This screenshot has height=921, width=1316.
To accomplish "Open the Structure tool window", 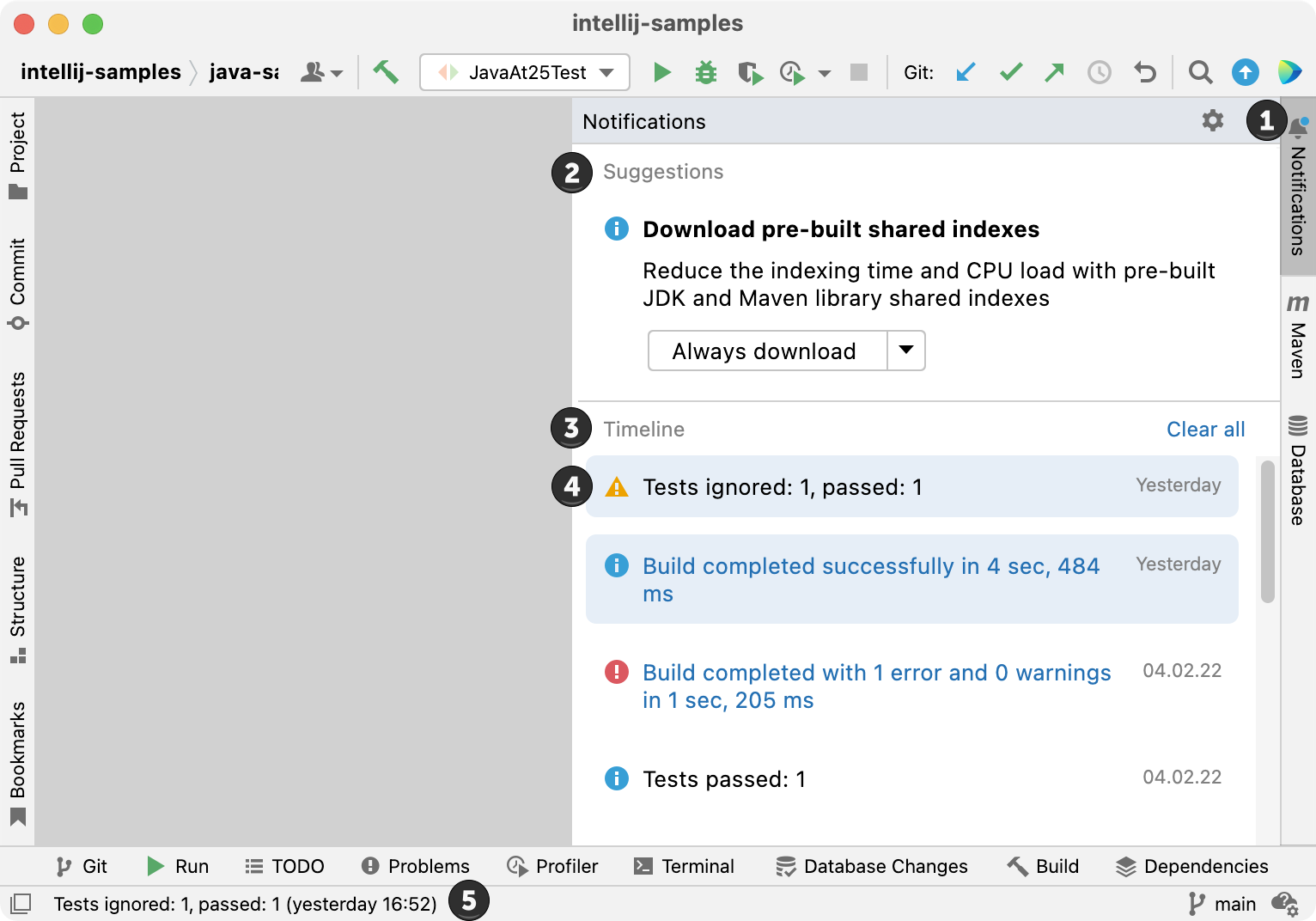I will pyautogui.click(x=18, y=610).
